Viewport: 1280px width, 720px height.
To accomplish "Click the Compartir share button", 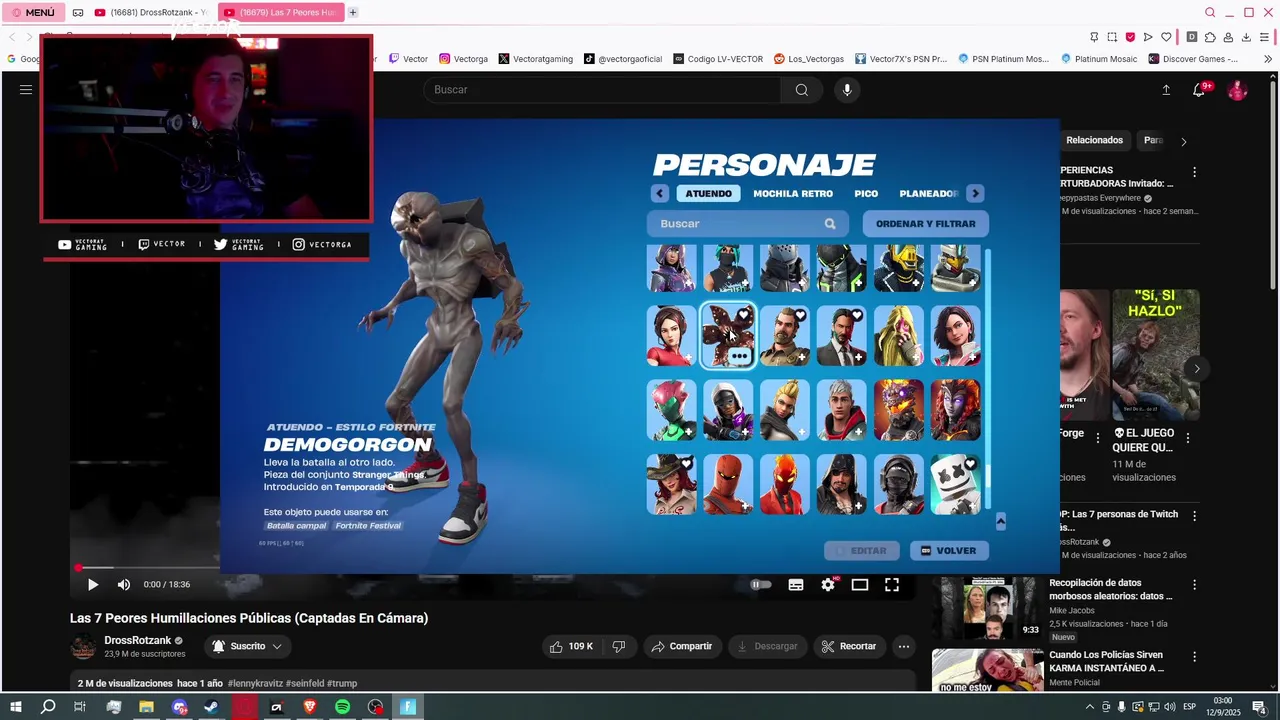I will 681,647.
